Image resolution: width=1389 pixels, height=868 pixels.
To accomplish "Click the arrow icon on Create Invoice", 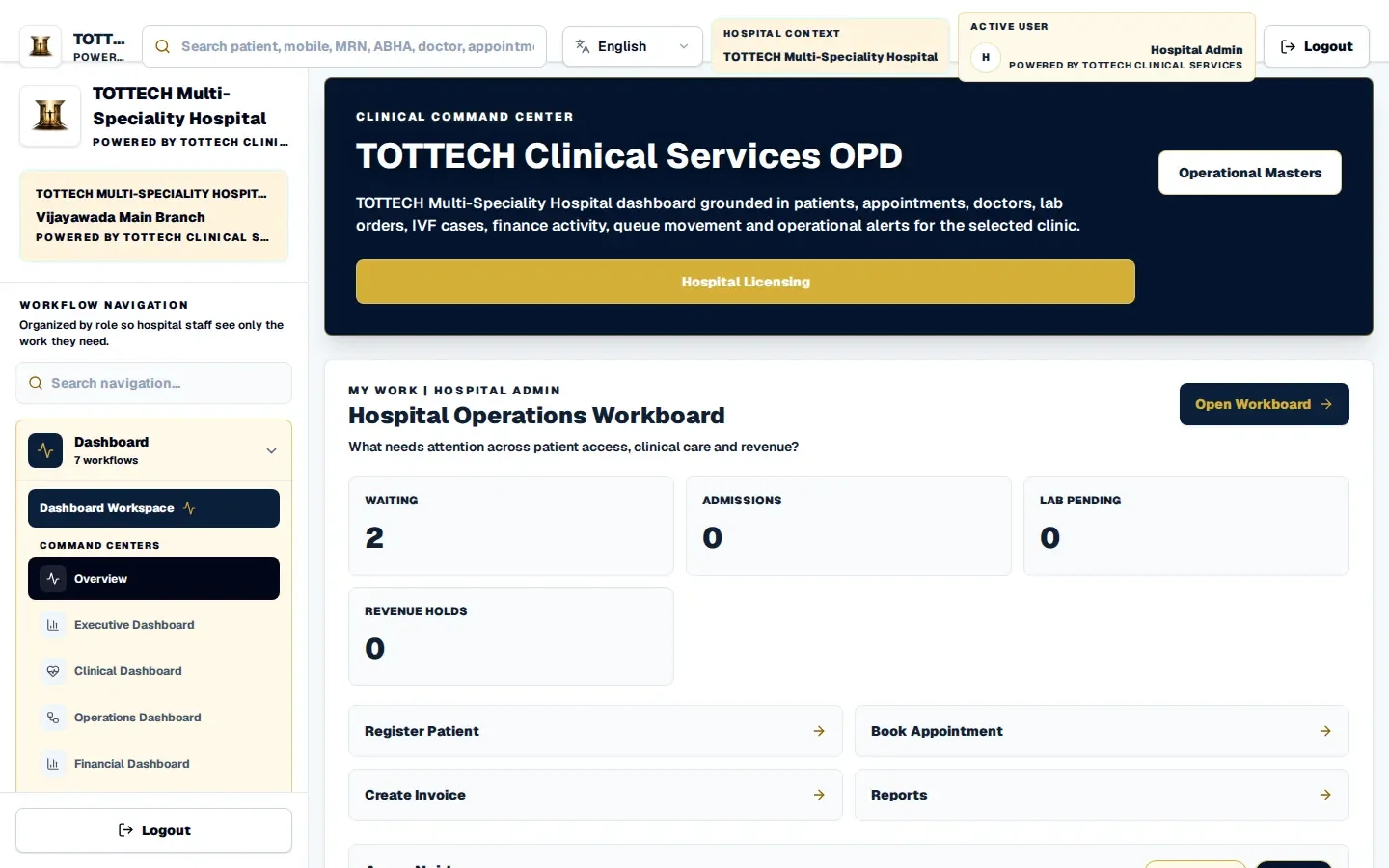I will (819, 795).
